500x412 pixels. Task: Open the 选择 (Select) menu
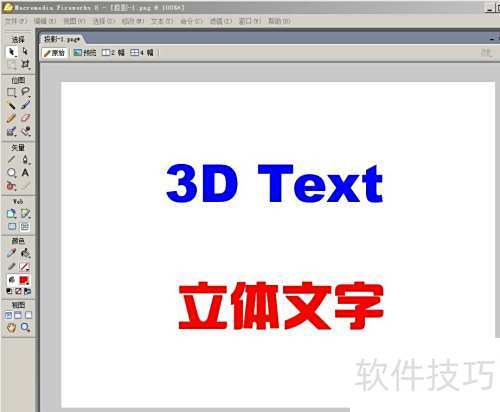click(x=104, y=21)
